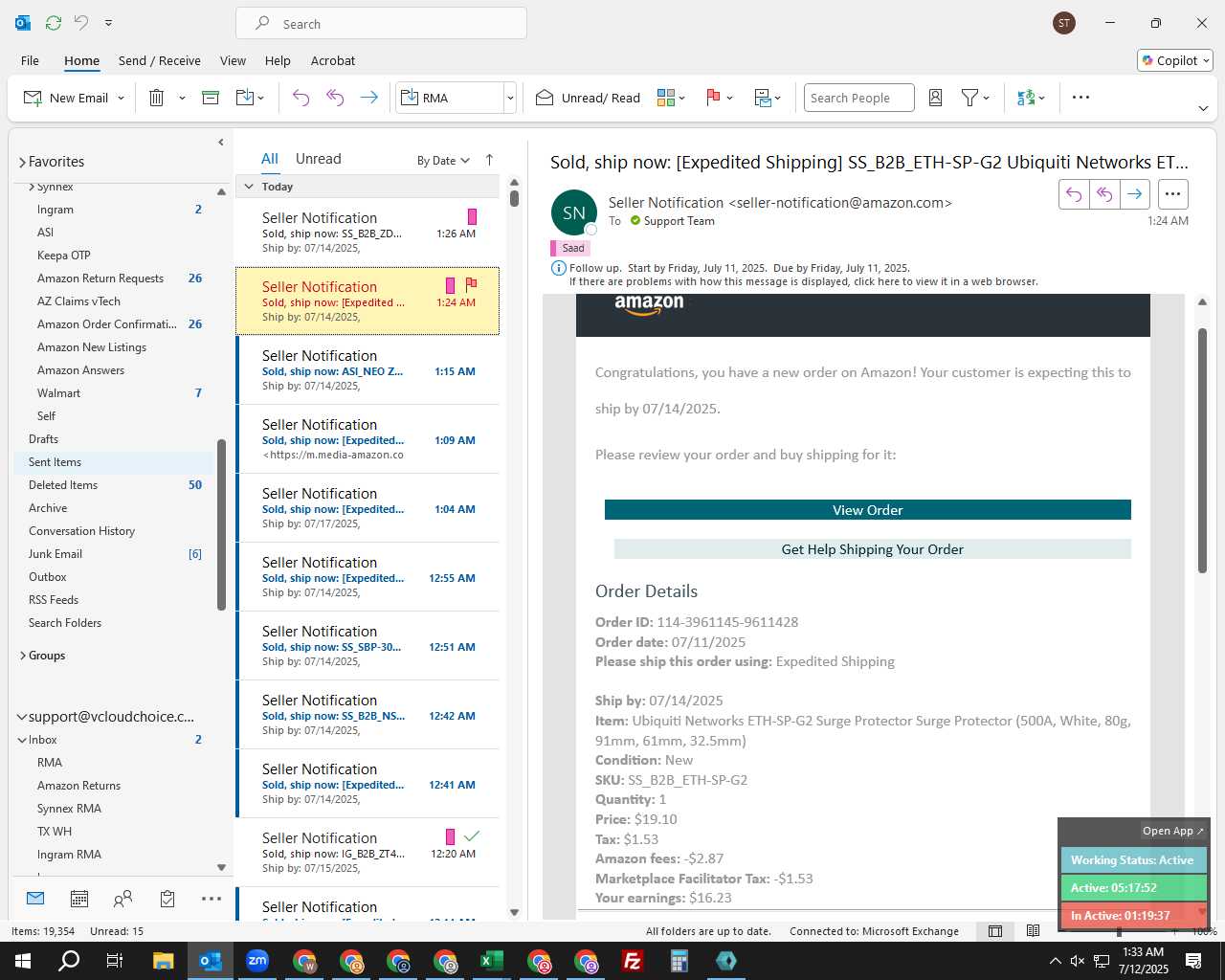This screenshot has width=1225, height=980.
Task: Click the Move to folder icon
Action: pyautogui.click(x=244, y=98)
